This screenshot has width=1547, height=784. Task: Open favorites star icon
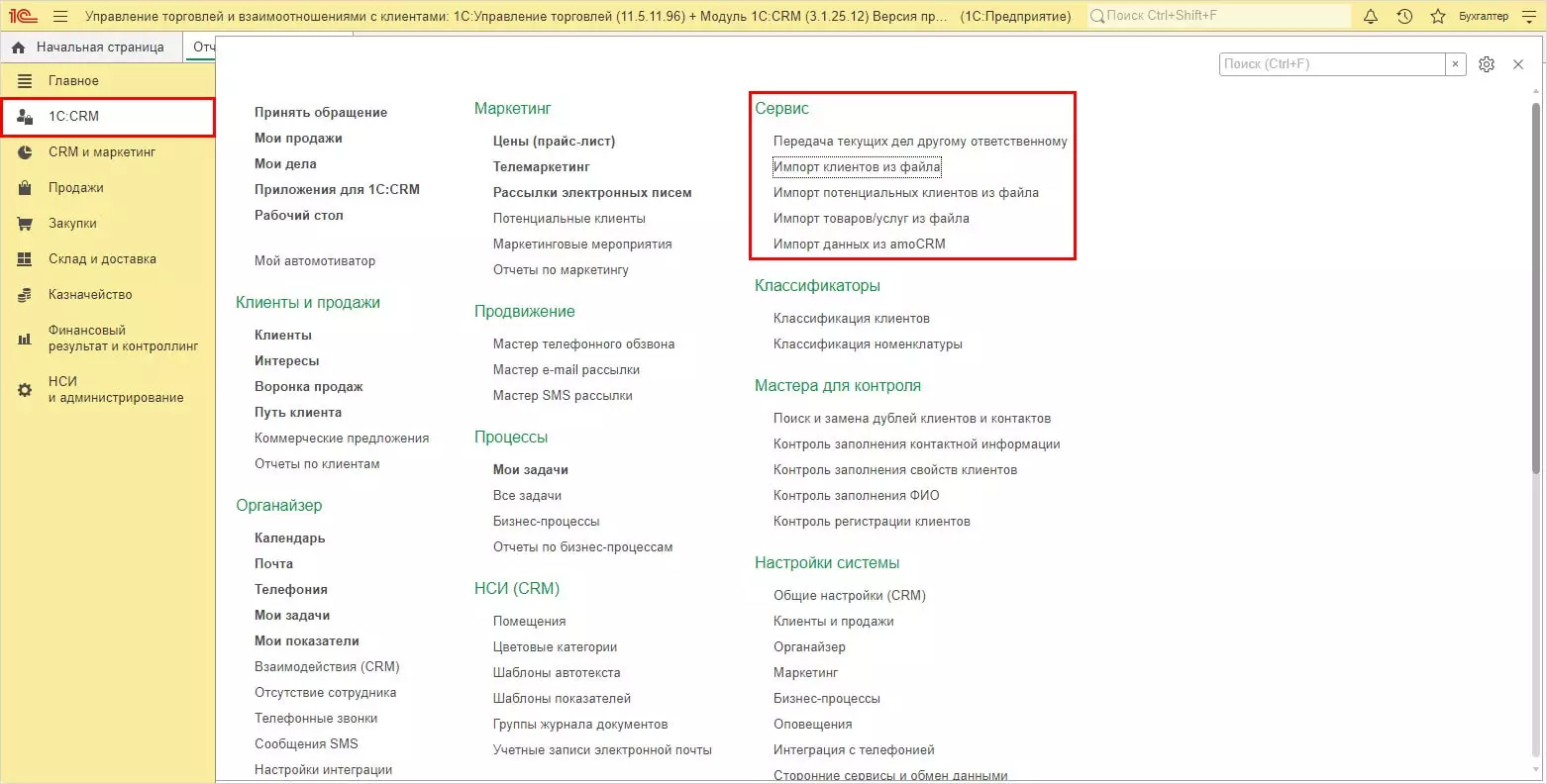point(1438,16)
